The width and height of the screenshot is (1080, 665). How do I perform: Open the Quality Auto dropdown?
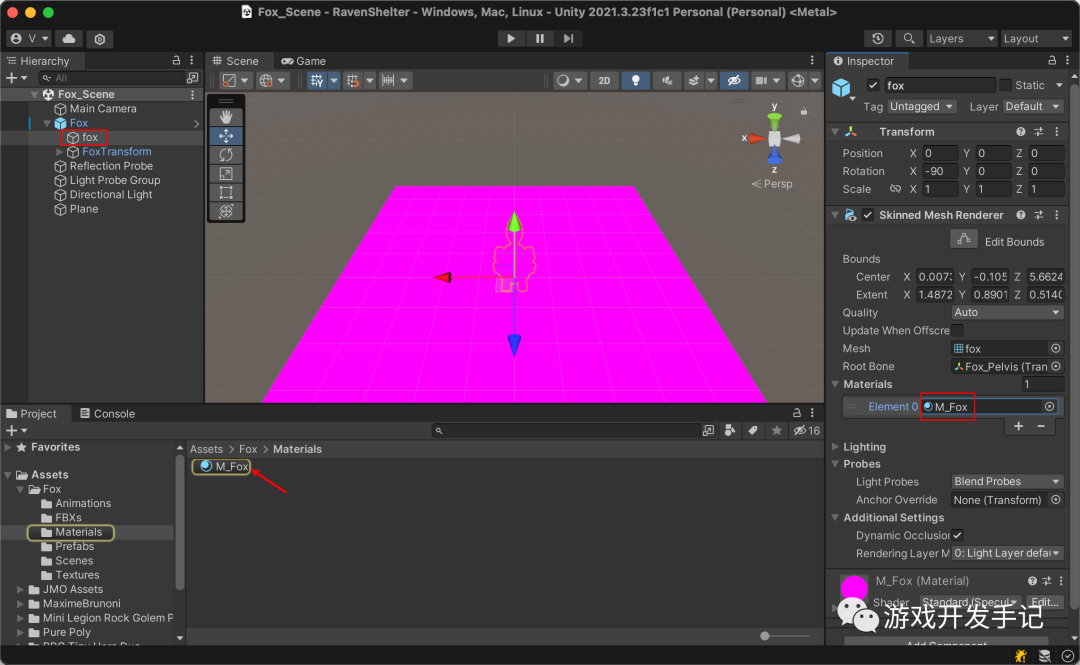point(1007,312)
